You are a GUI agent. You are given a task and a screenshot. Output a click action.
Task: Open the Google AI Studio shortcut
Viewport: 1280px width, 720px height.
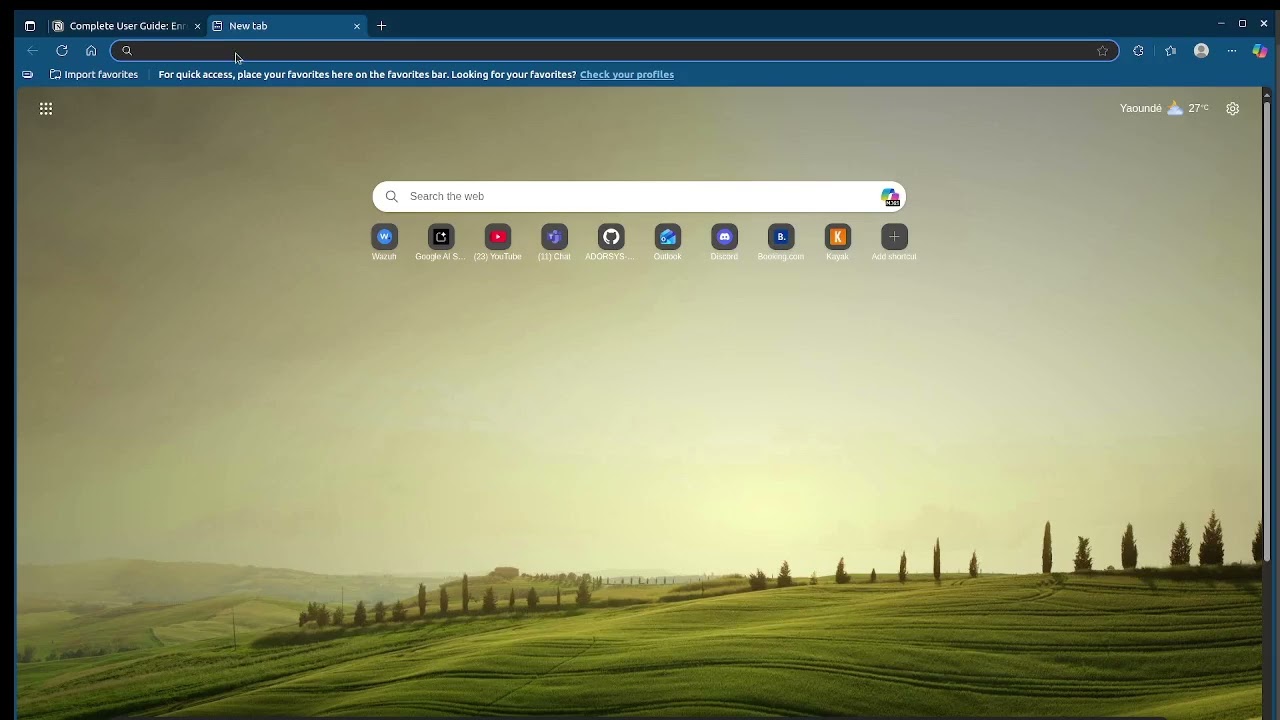tap(441, 243)
